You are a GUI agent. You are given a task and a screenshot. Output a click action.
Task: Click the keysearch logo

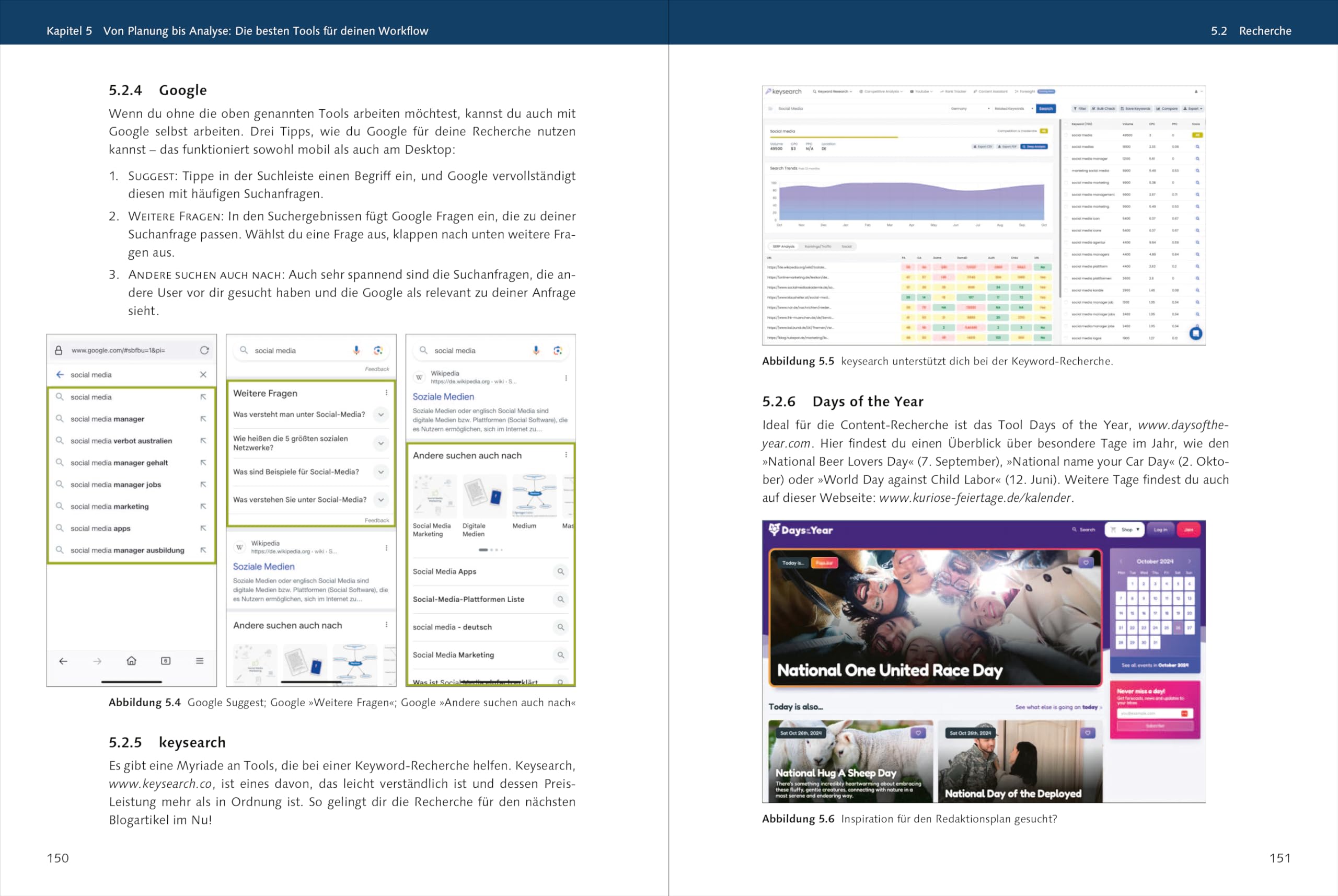pyautogui.click(x=784, y=91)
